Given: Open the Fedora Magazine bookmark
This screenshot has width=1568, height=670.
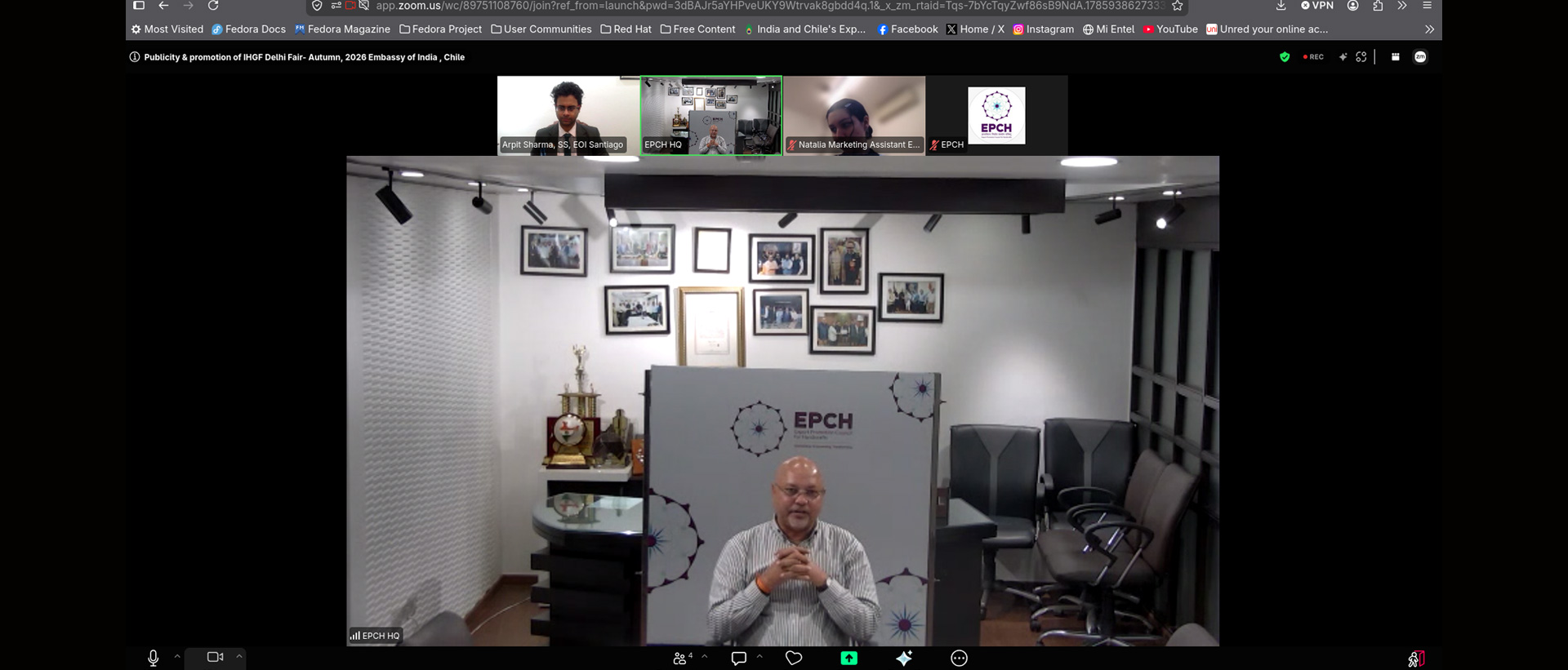Looking at the screenshot, I should coord(342,29).
